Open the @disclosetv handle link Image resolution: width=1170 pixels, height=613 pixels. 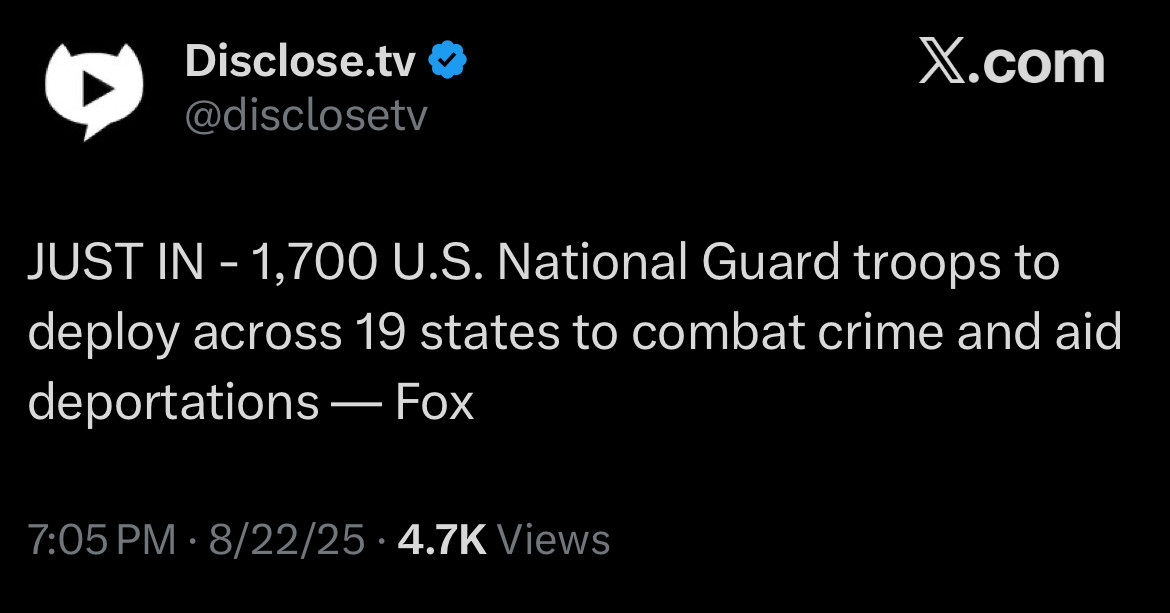coord(305,117)
